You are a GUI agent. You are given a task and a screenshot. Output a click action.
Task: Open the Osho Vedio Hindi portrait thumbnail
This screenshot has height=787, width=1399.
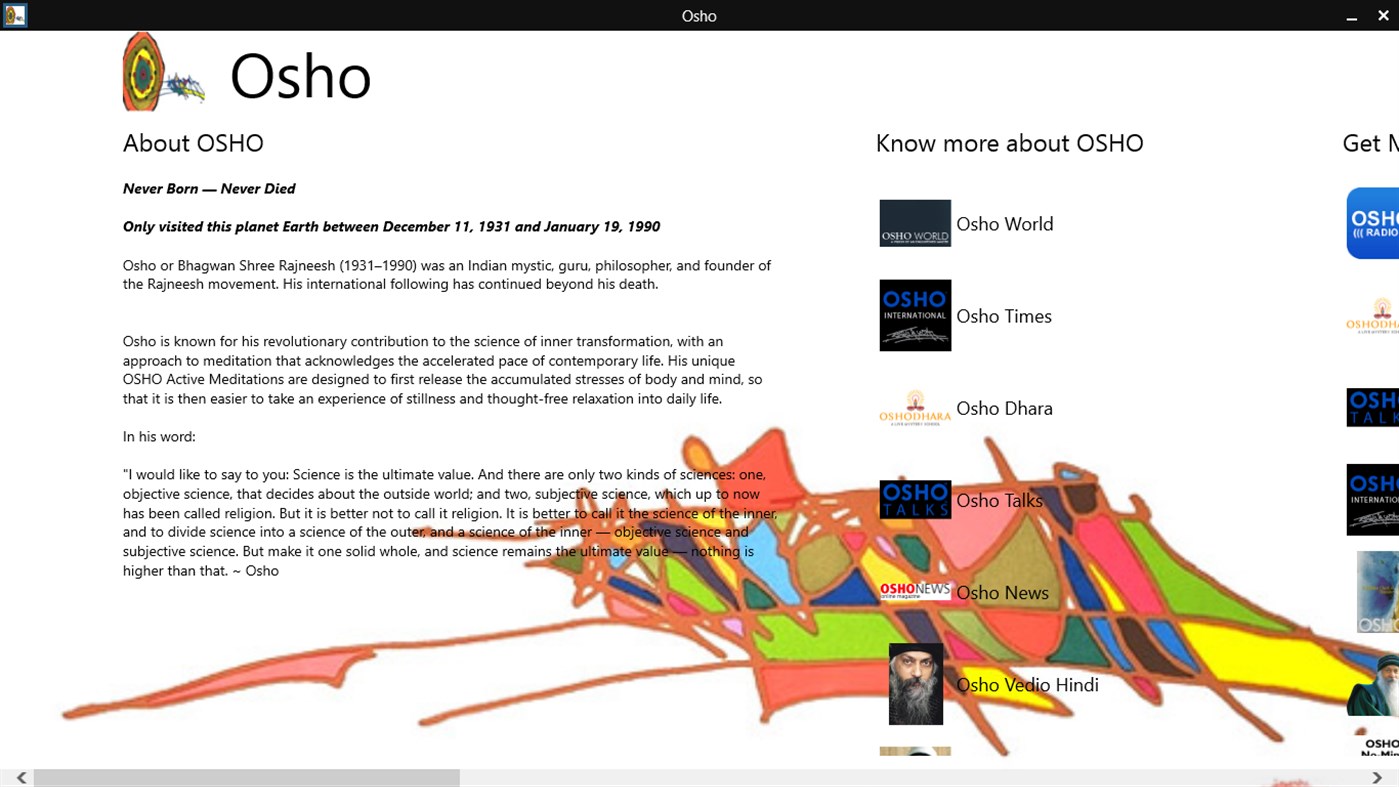point(915,684)
